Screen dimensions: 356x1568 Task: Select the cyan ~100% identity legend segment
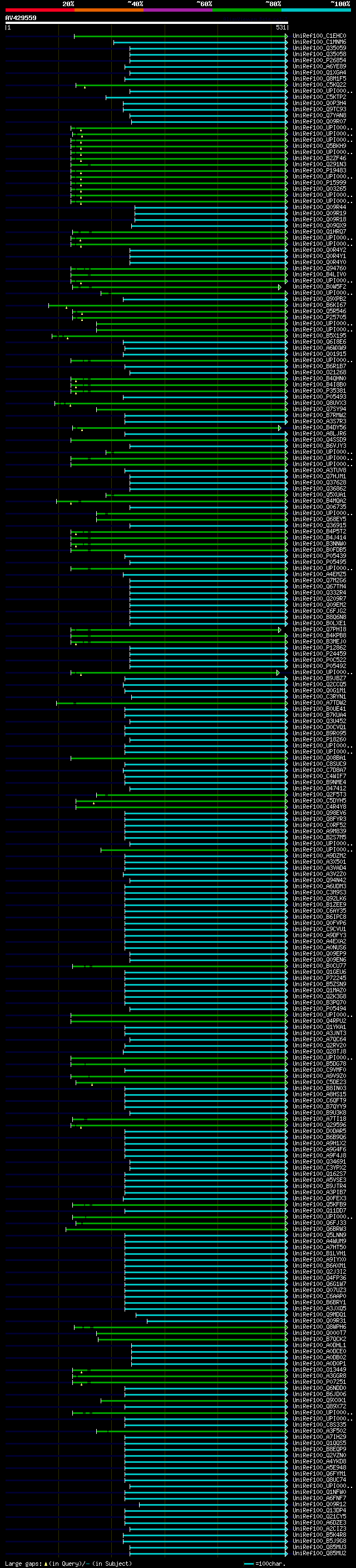(x=316, y=10)
